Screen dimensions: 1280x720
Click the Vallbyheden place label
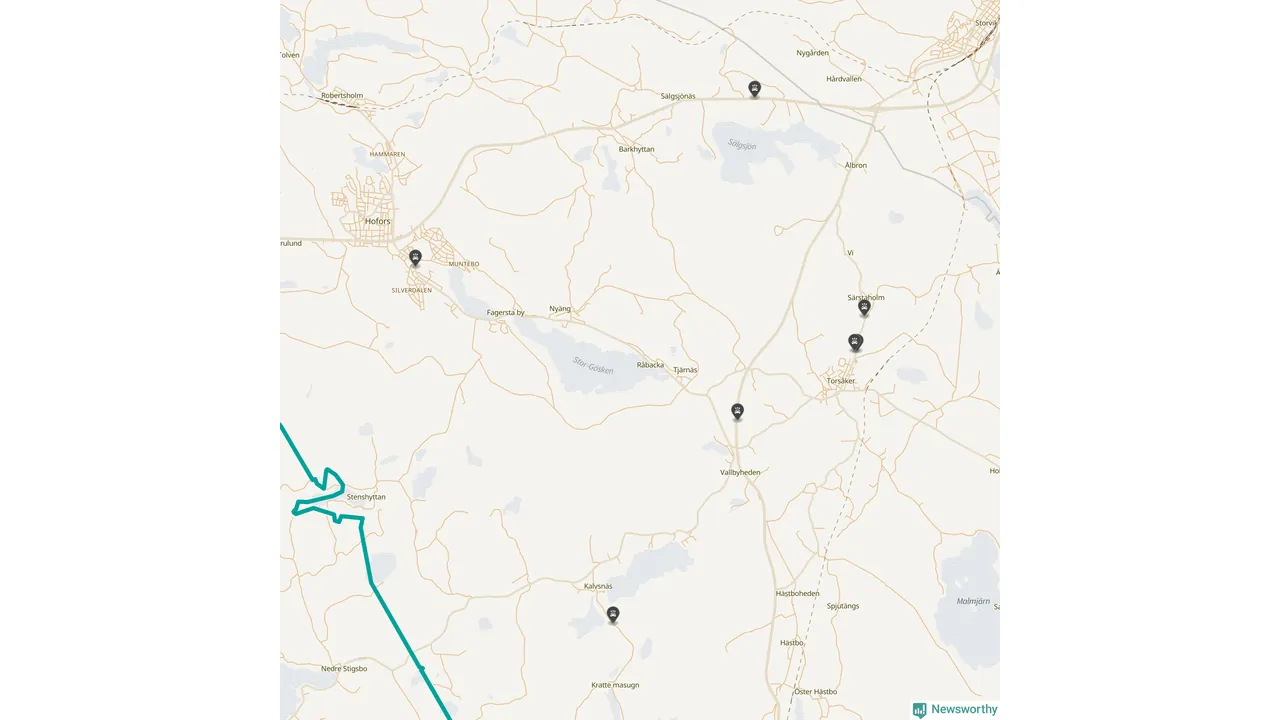pyautogui.click(x=740, y=472)
